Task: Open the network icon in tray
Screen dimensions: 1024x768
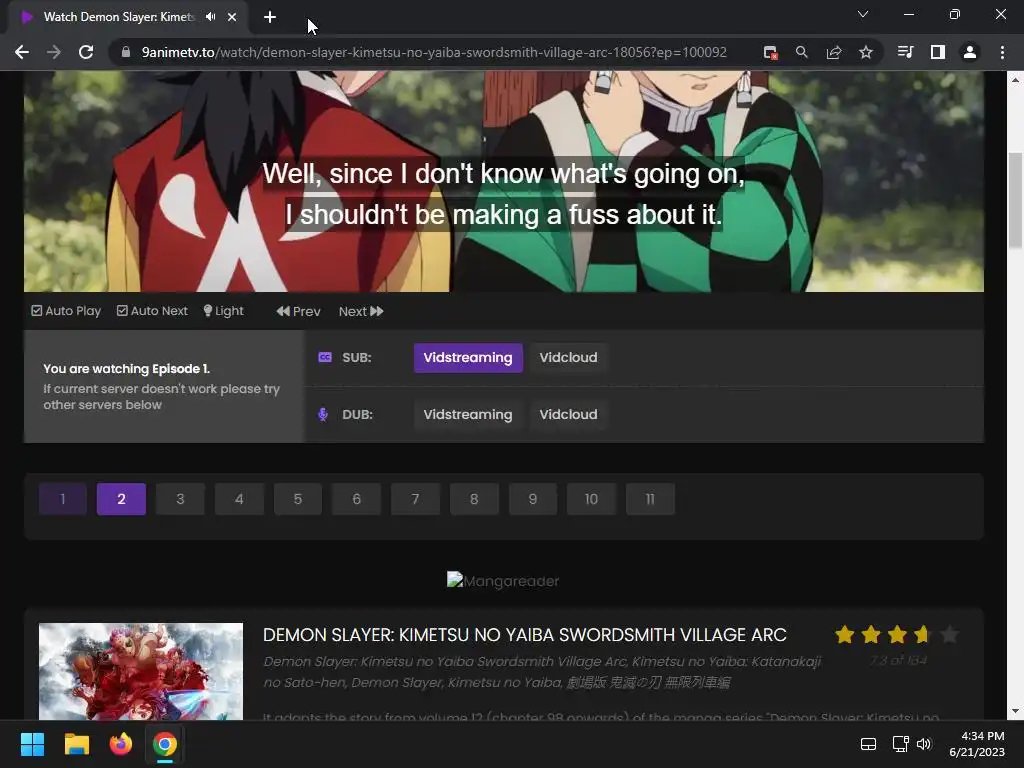Action: [x=901, y=744]
